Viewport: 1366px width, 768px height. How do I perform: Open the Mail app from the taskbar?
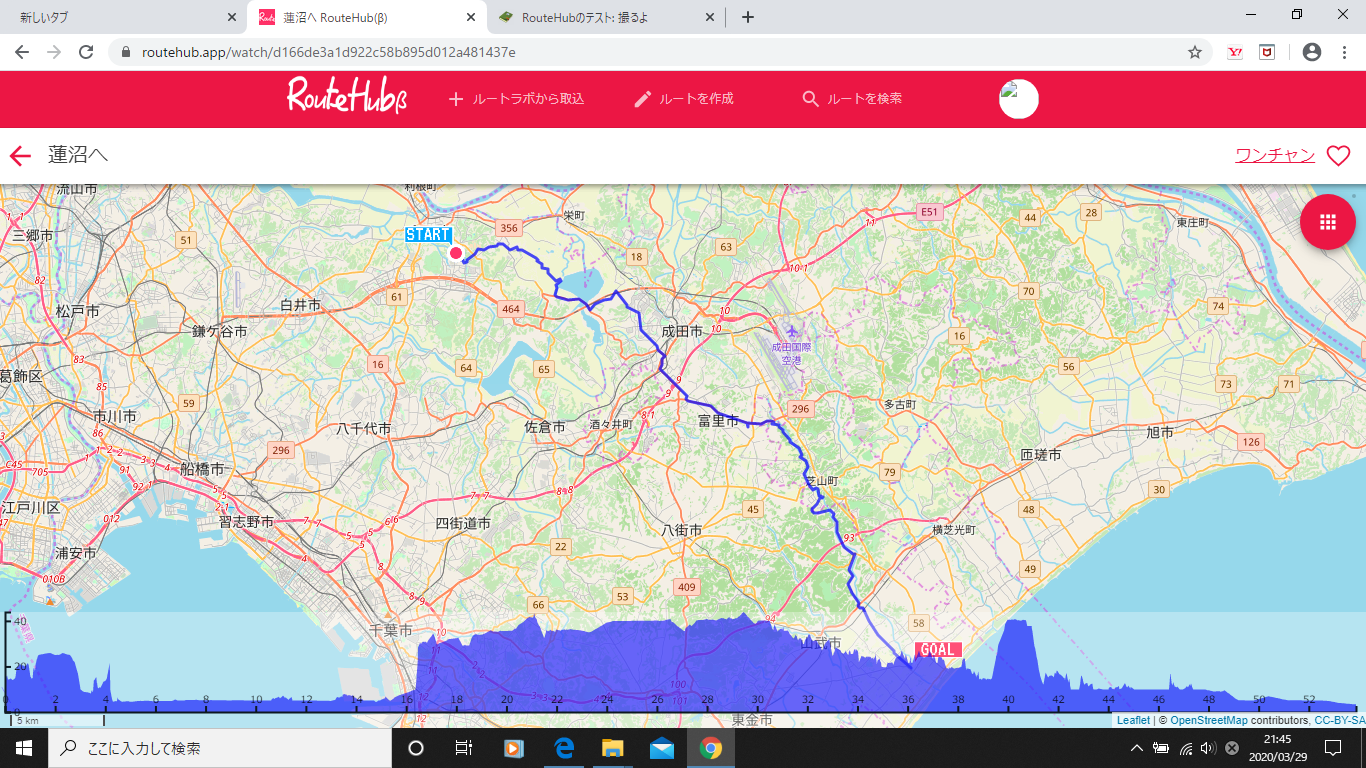[x=661, y=747]
